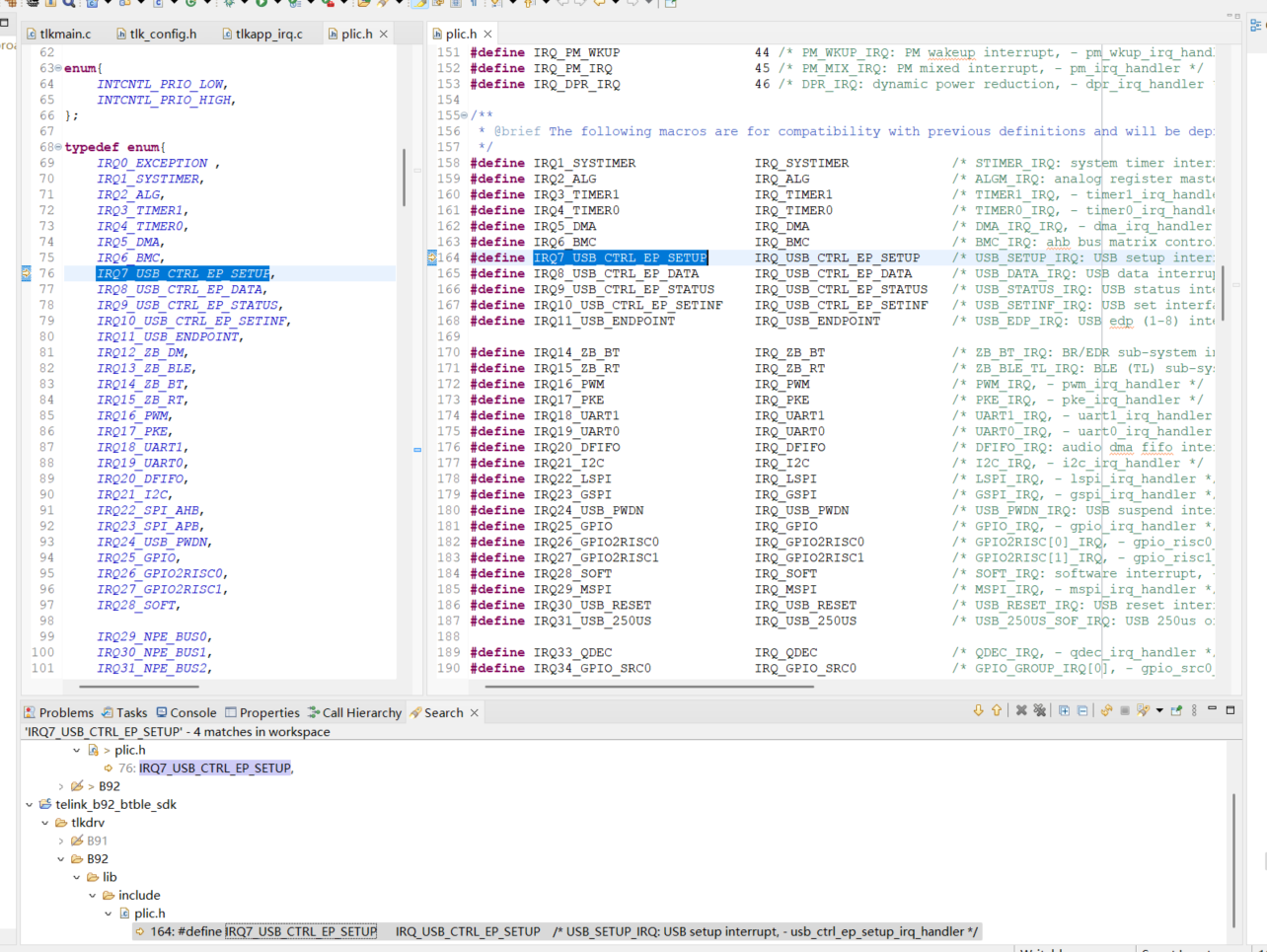Toggle fold of typedef enum at line 68
The image size is (1267, 952).
[58, 148]
